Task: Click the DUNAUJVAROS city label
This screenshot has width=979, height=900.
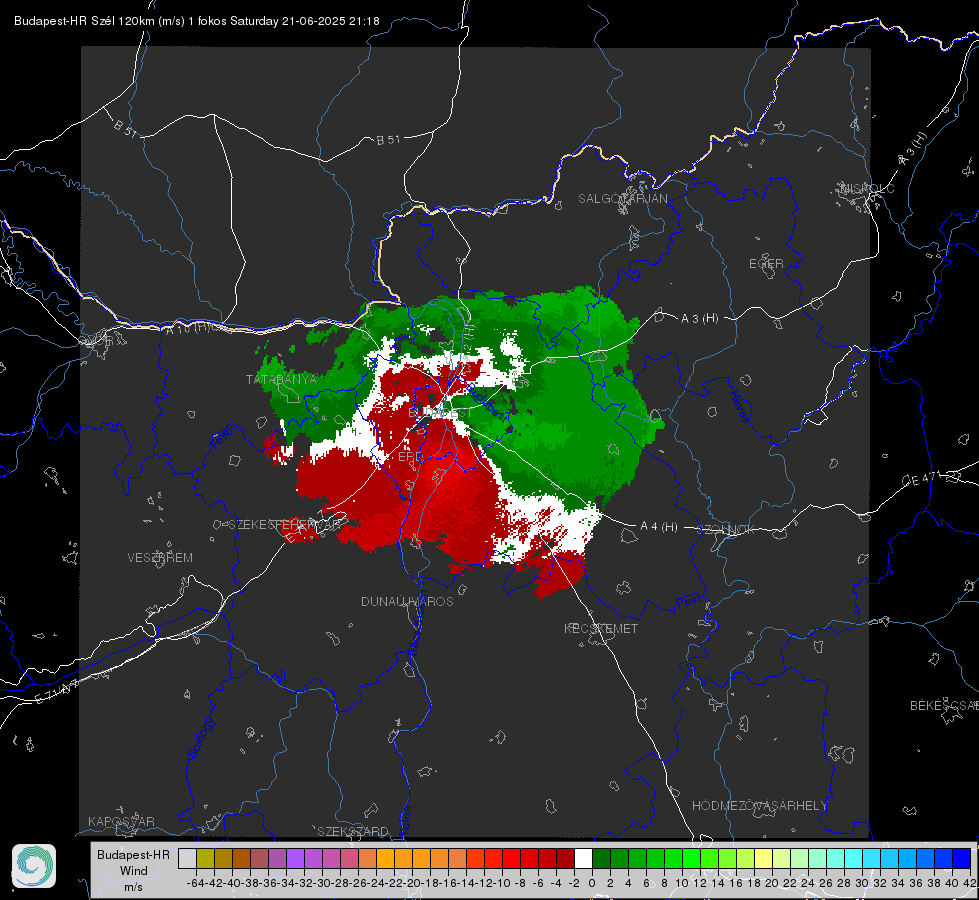Action: point(407,601)
